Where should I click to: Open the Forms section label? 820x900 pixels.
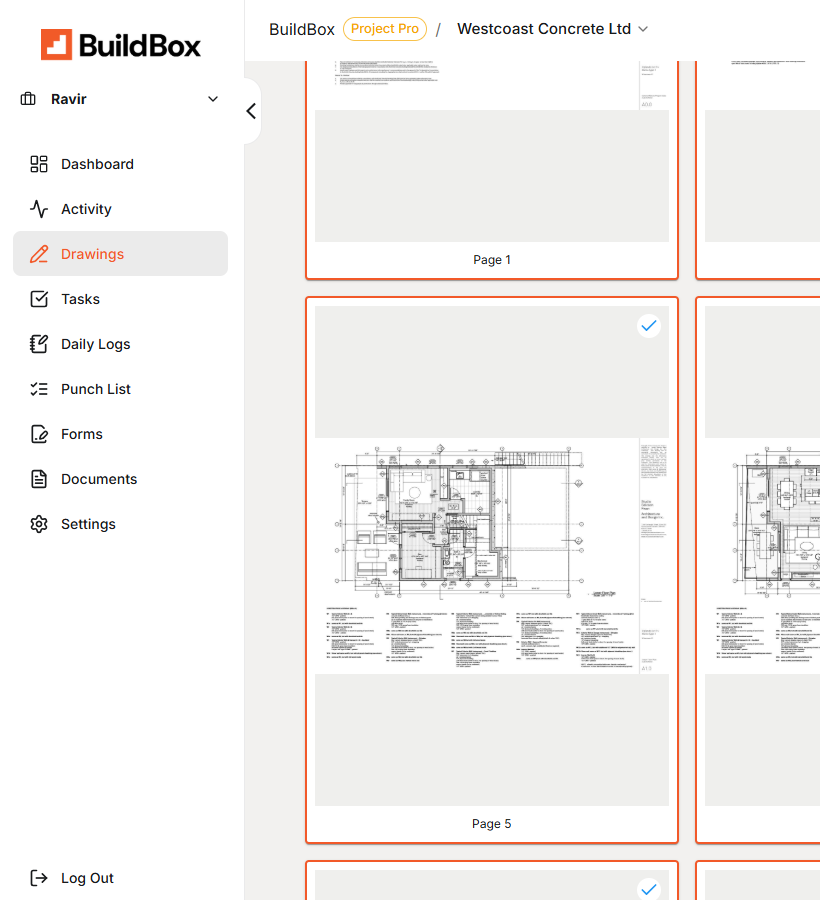(82, 434)
